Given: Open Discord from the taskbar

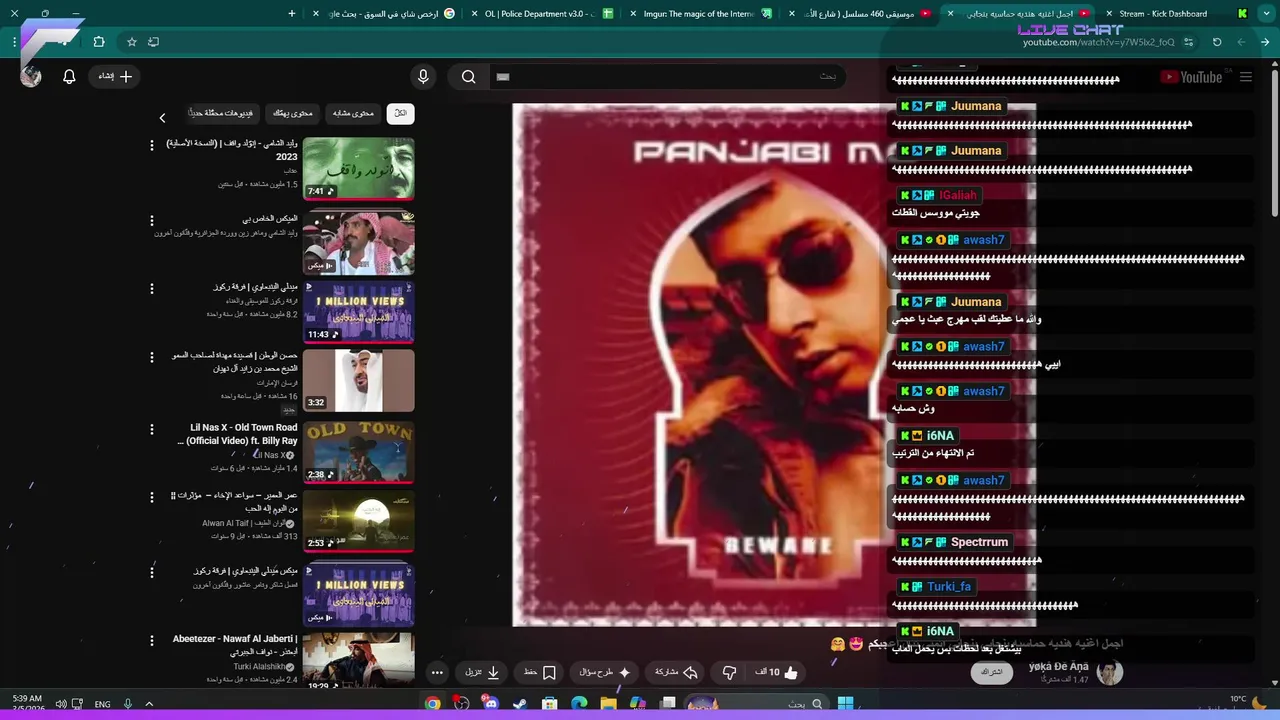Looking at the screenshot, I should 491,704.
